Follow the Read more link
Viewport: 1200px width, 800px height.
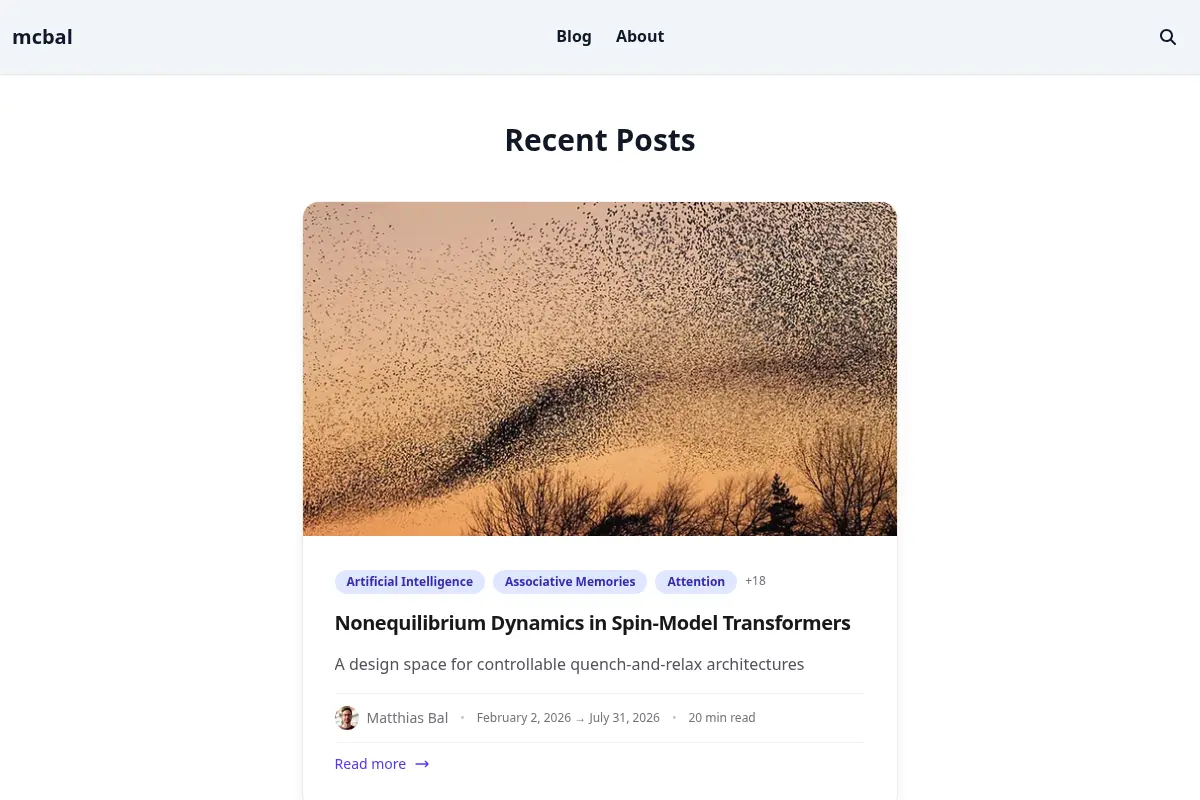(382, 764)
